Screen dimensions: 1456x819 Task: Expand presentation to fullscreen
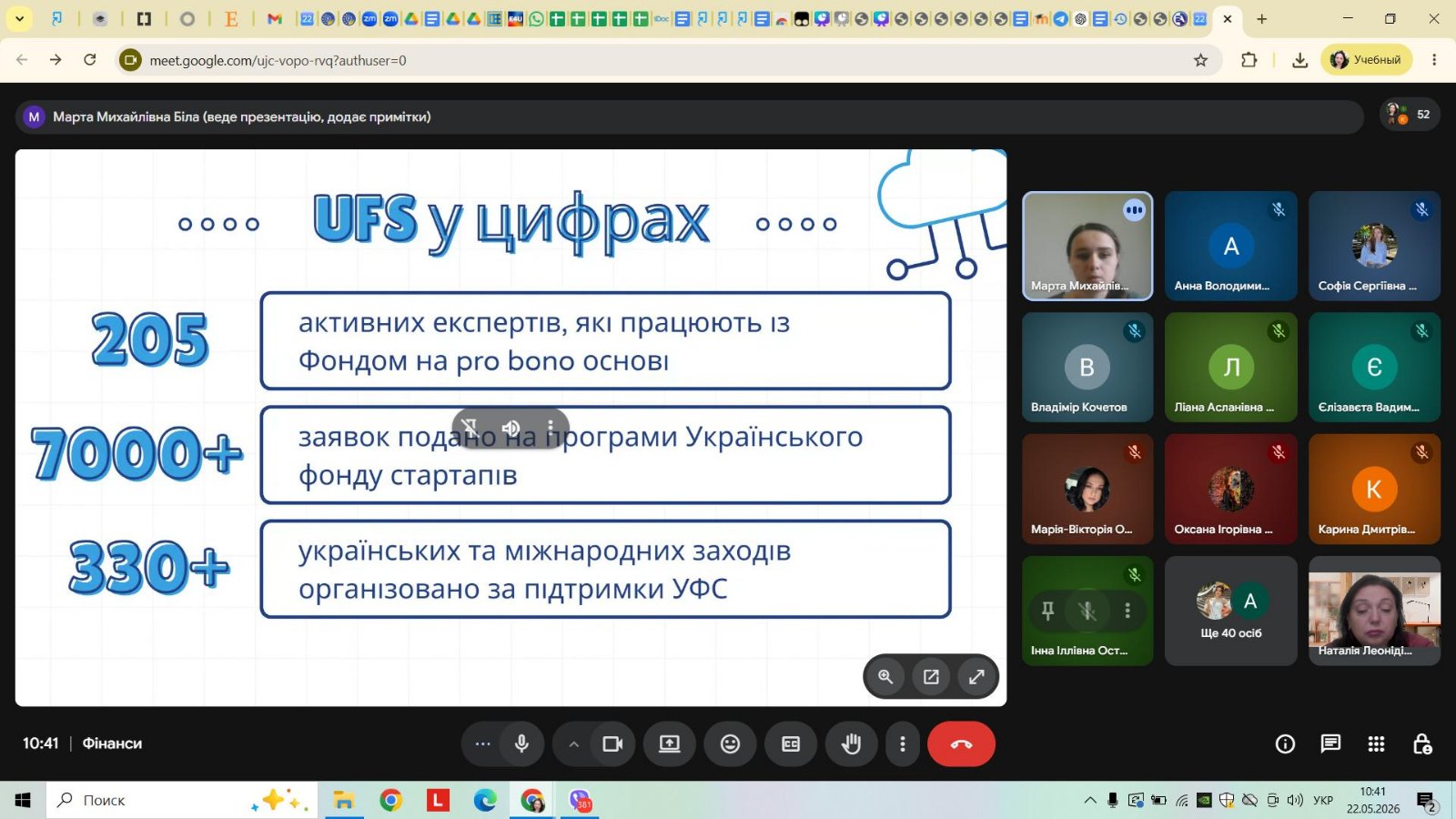tap(976, 676)
